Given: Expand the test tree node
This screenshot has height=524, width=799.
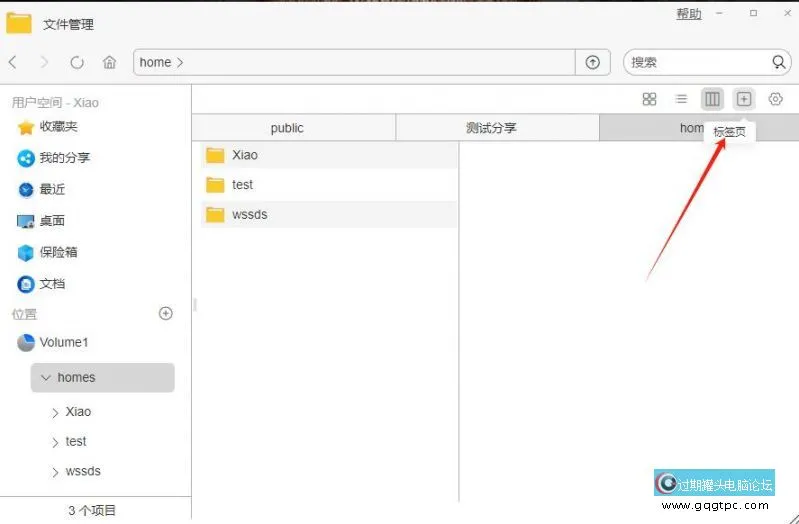Looking at the screenshot, I should point(55,442).
